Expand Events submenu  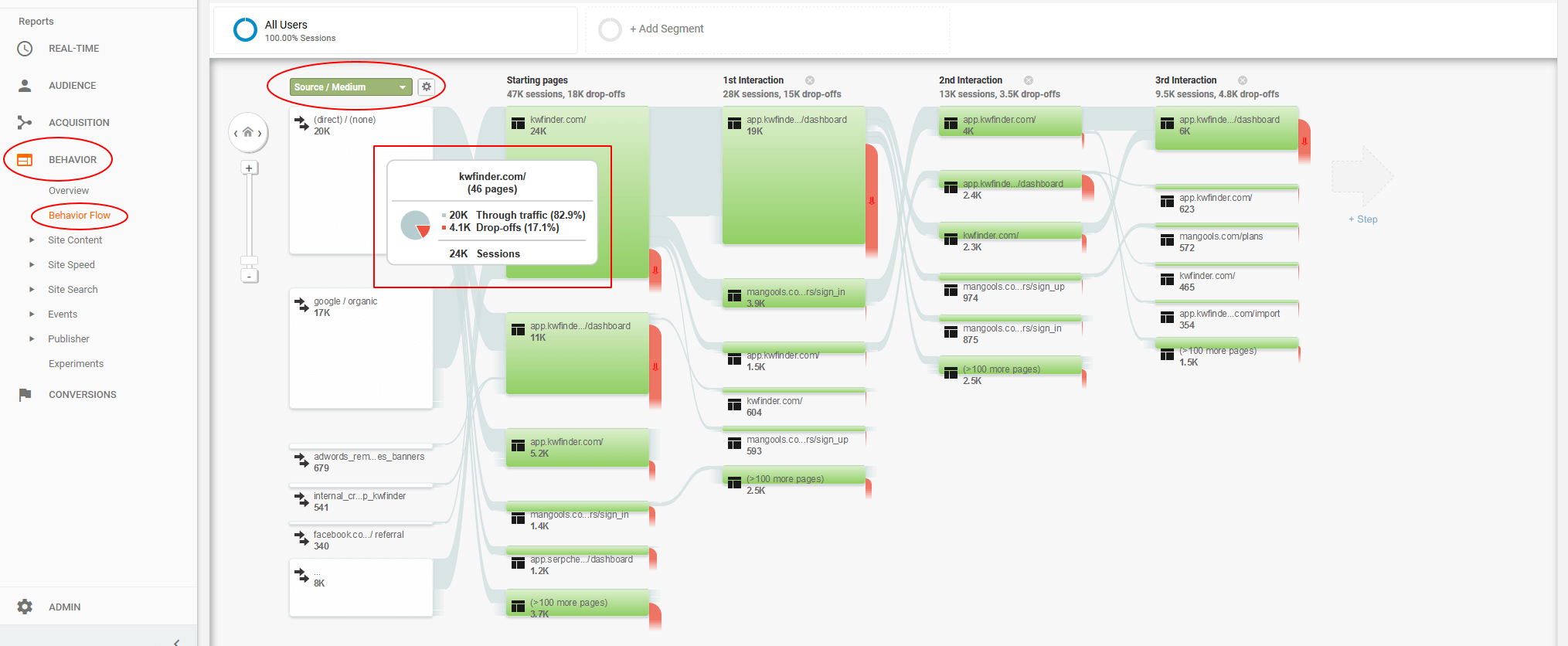pyautogui.click(x=32, y=314)
